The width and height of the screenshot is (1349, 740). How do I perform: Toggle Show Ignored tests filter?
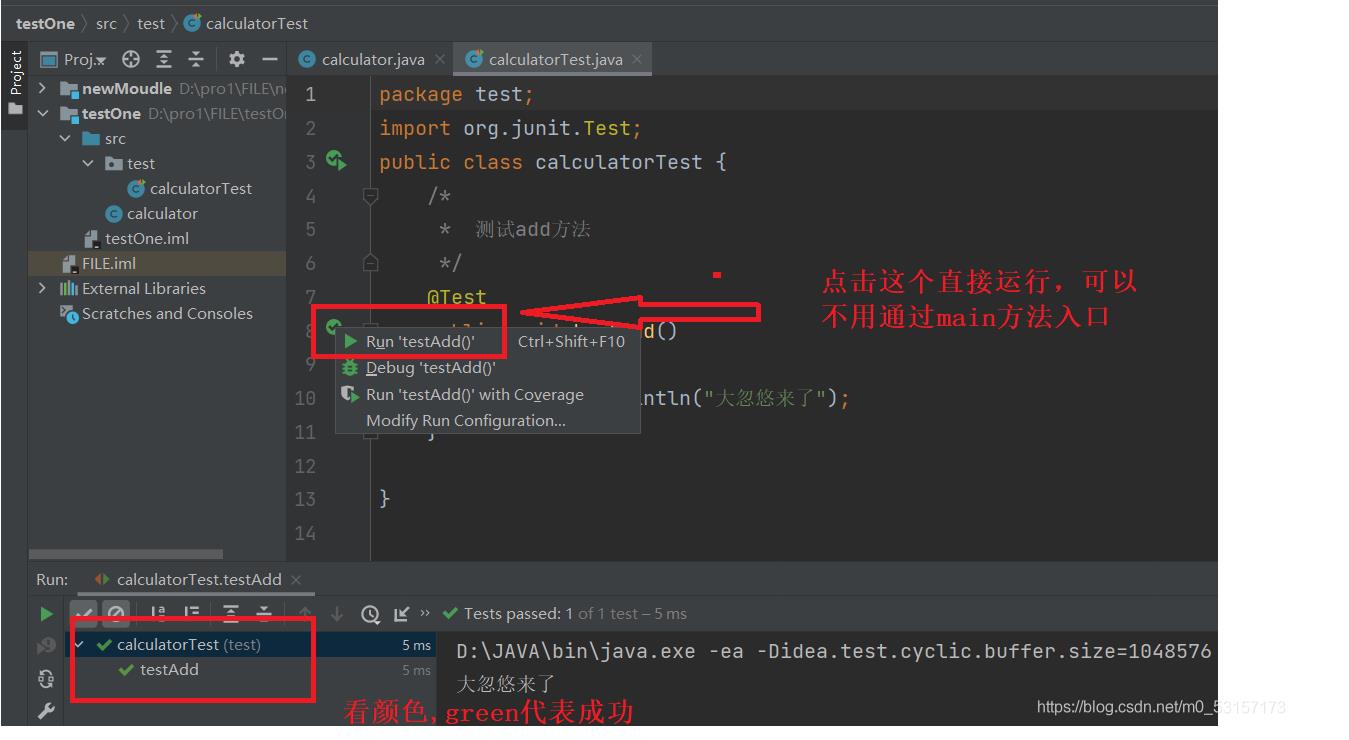coord(117,613)
